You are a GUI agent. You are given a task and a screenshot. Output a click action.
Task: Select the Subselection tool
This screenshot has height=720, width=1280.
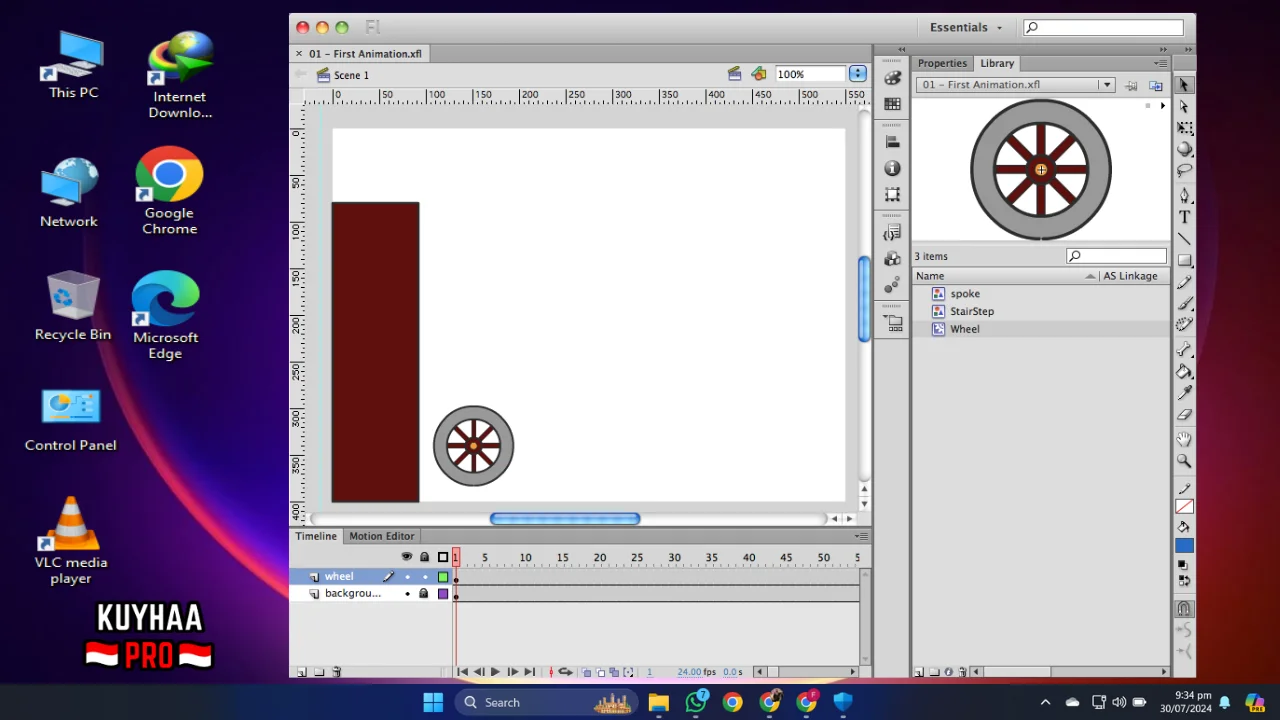(x=1184, y=107)
